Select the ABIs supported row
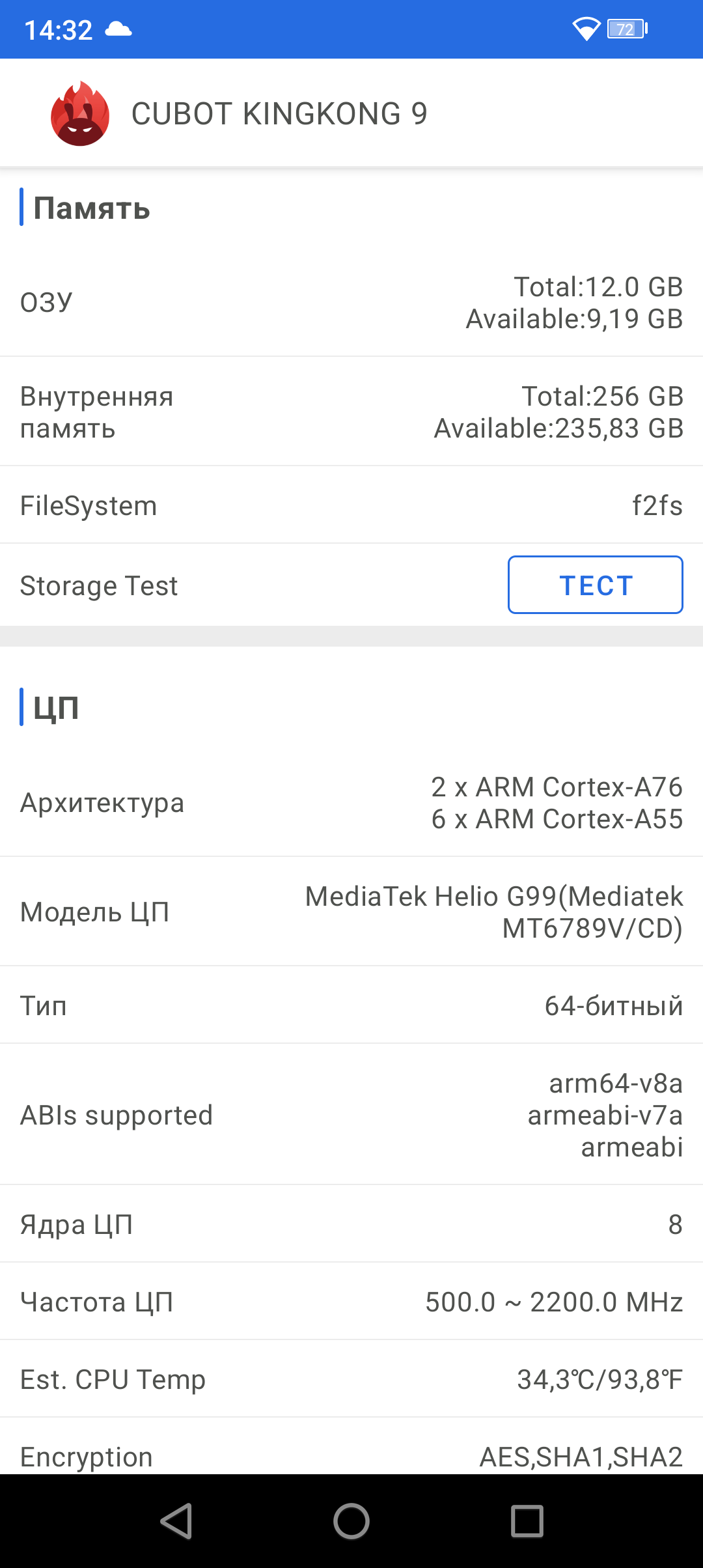The width and height of the screenshot is (703, 1568). (351, 1115)
